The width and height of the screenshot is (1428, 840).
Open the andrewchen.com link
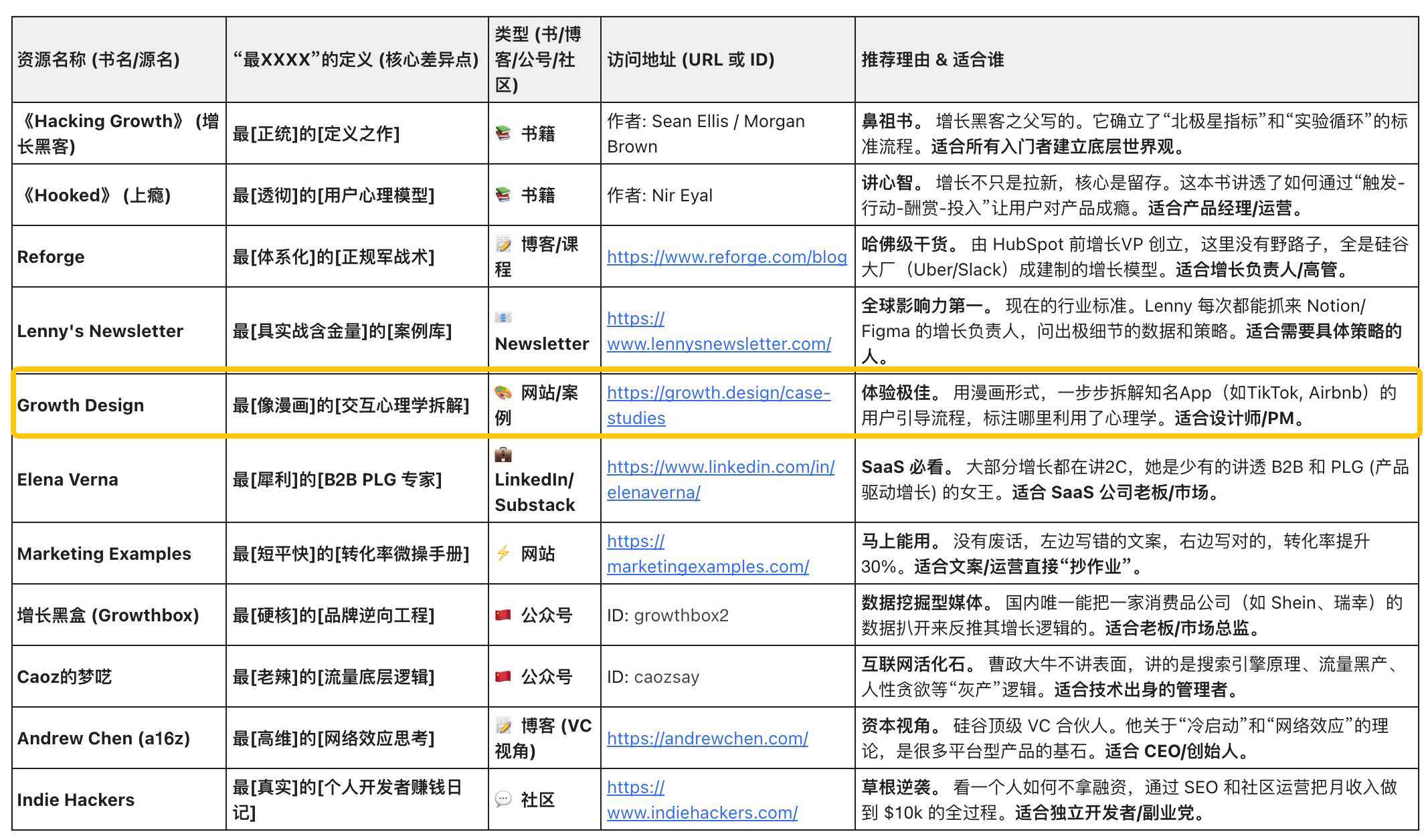(707, 738)
